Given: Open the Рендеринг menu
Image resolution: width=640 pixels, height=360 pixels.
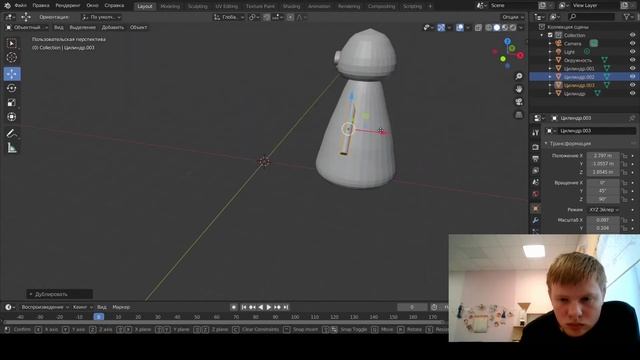Looking at the screenshot, I should click(x=68, y=6).
